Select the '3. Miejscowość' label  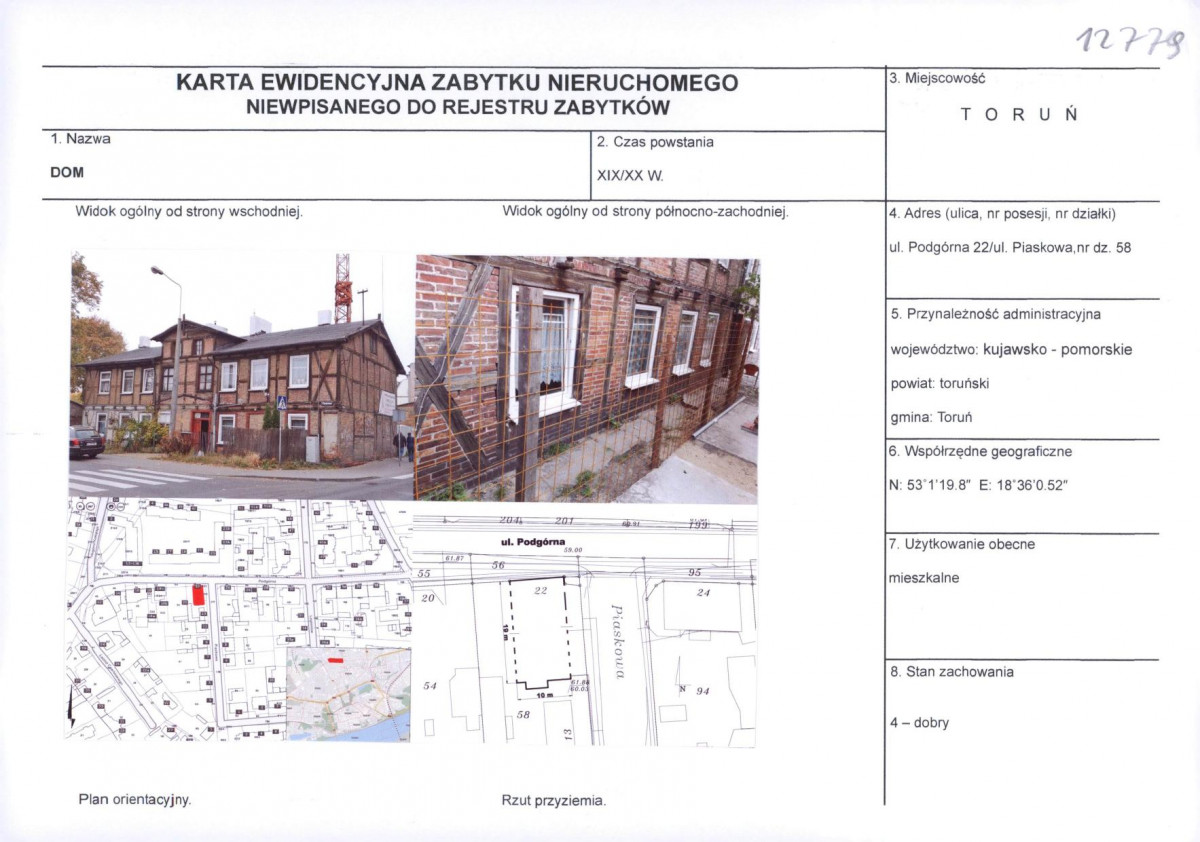937,78
